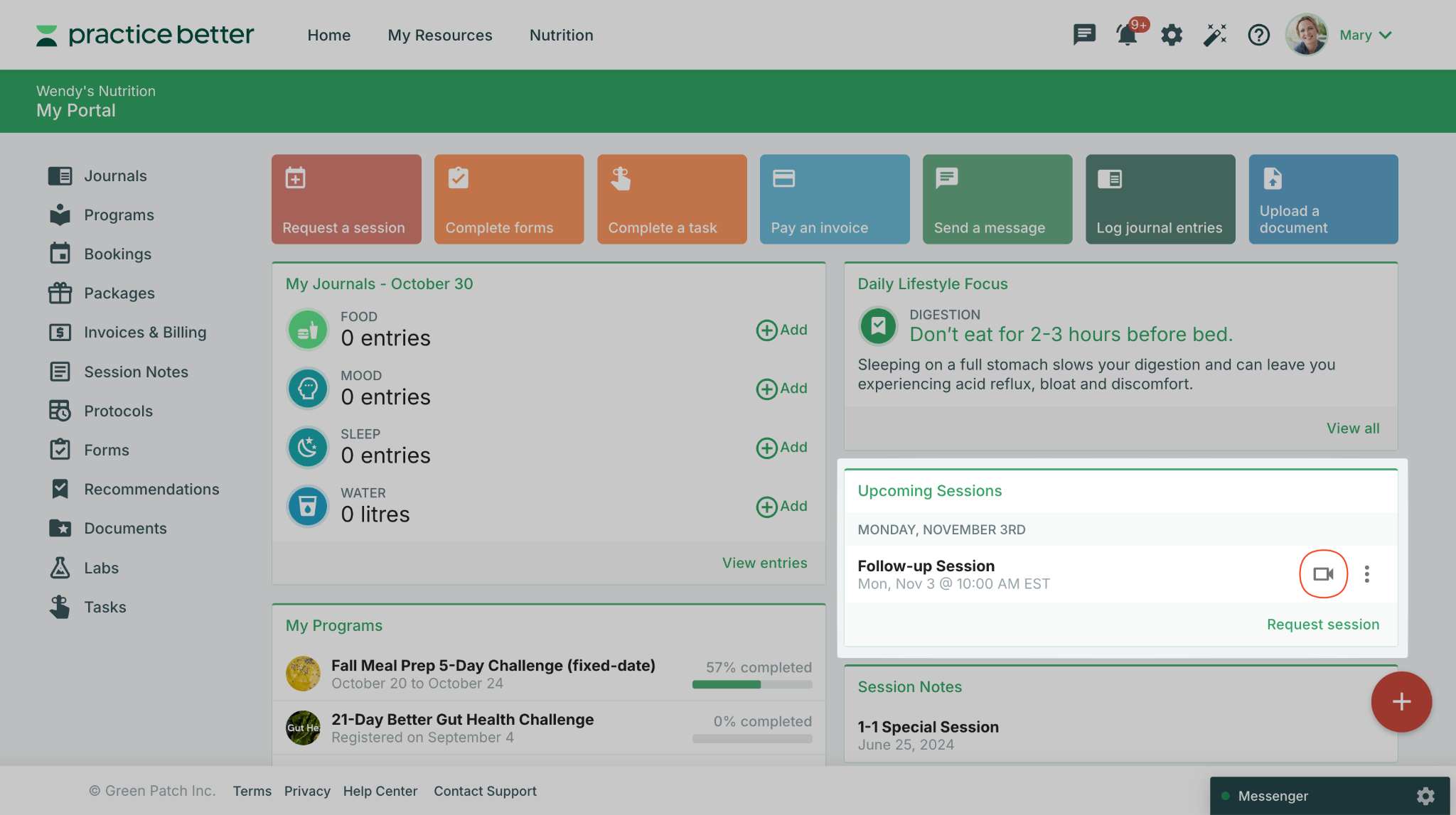Click the magic wand icon

tap(1215, 34)
